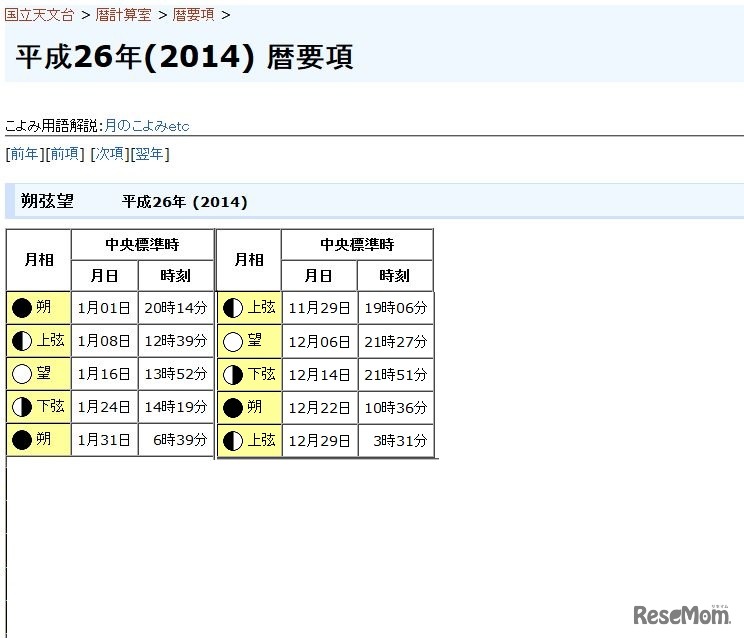Screen dimensions: 744x638
Task: Go to next section via 次項 link
Action: click(110, 154)
